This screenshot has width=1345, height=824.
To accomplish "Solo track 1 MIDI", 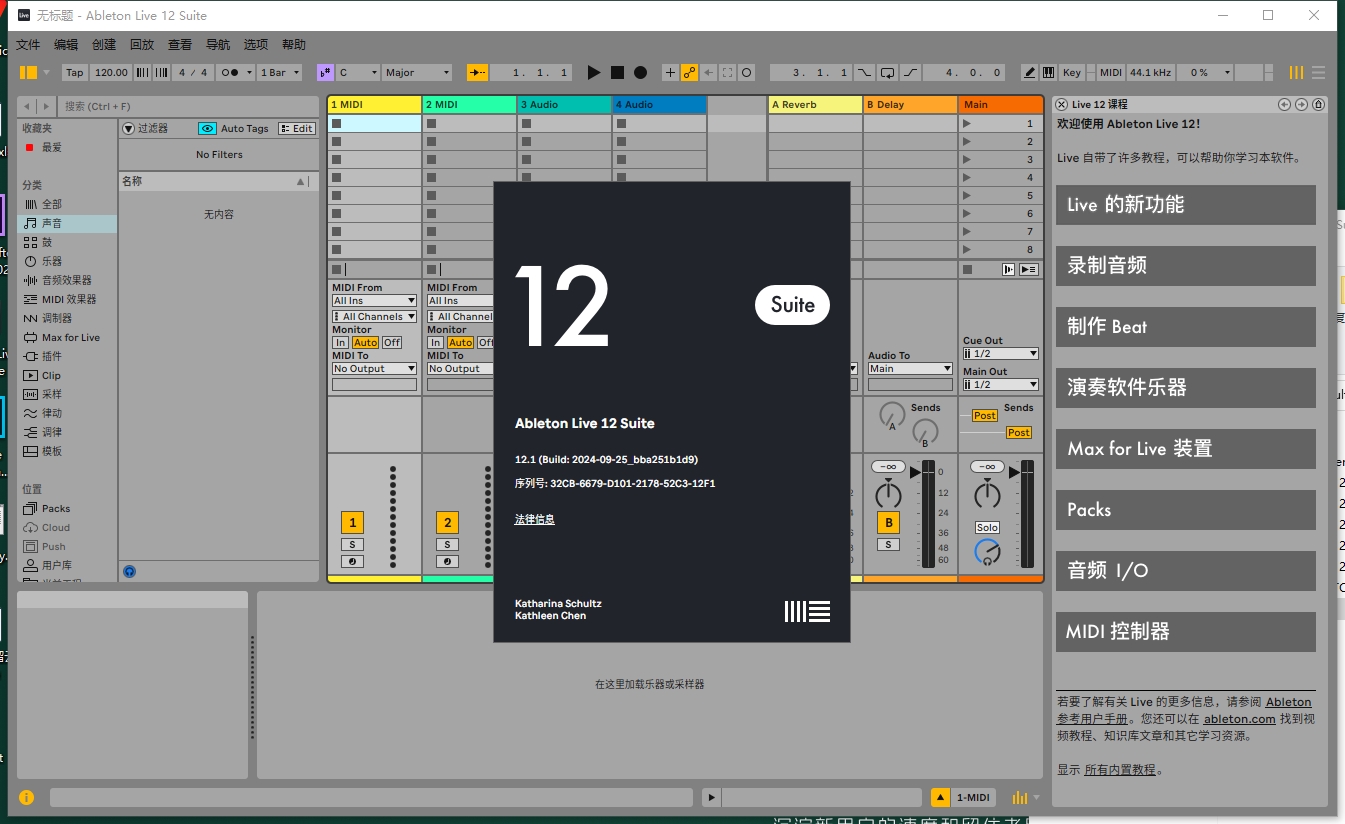I will [352, 544].
